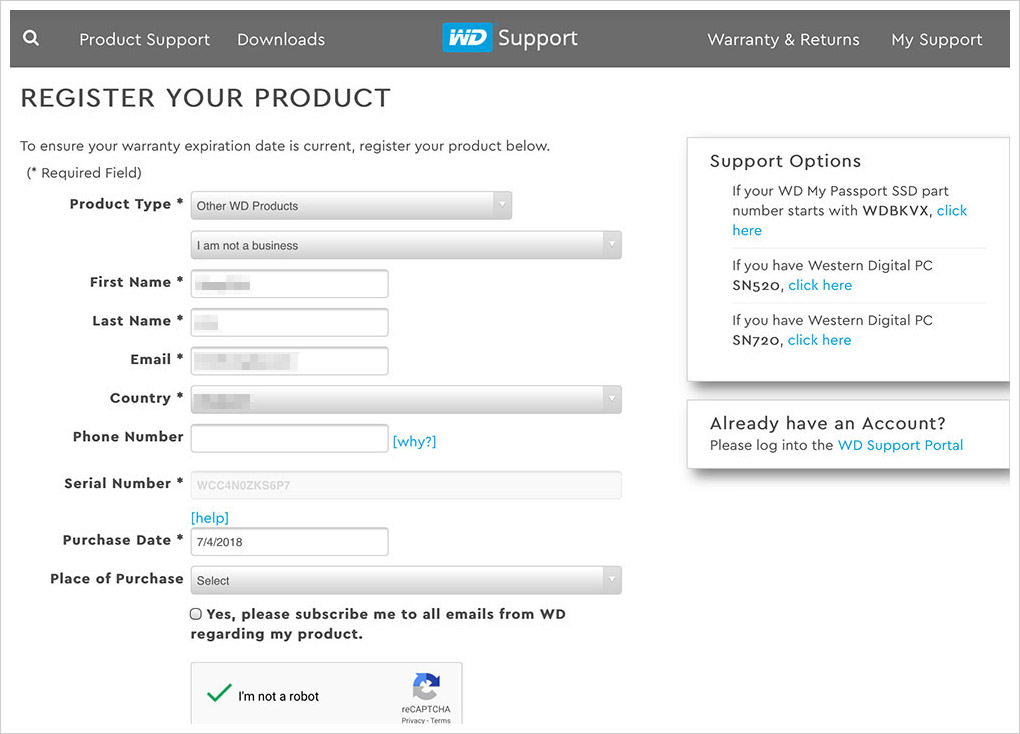The width and height of the screenshot is (1020, 734).
Task: Click 'Already have an Account?' text
Action: 827,424
